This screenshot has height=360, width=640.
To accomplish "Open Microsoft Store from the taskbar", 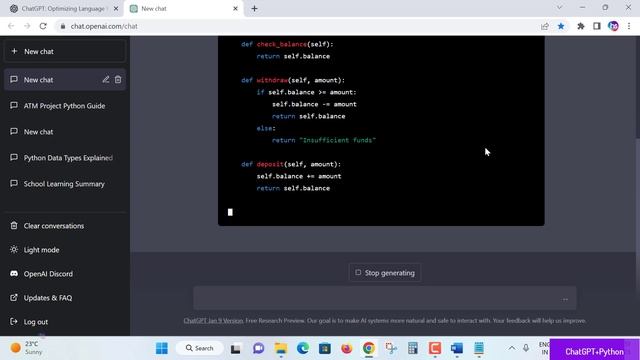I will click(325, 348).
